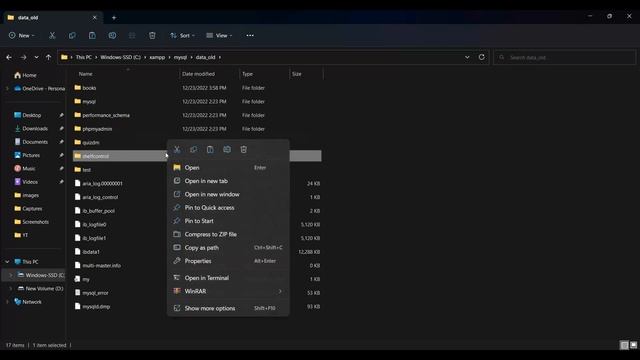Refresh the data_old folder view
Screen dimensions: 640x360
click(x=482, y=57)
